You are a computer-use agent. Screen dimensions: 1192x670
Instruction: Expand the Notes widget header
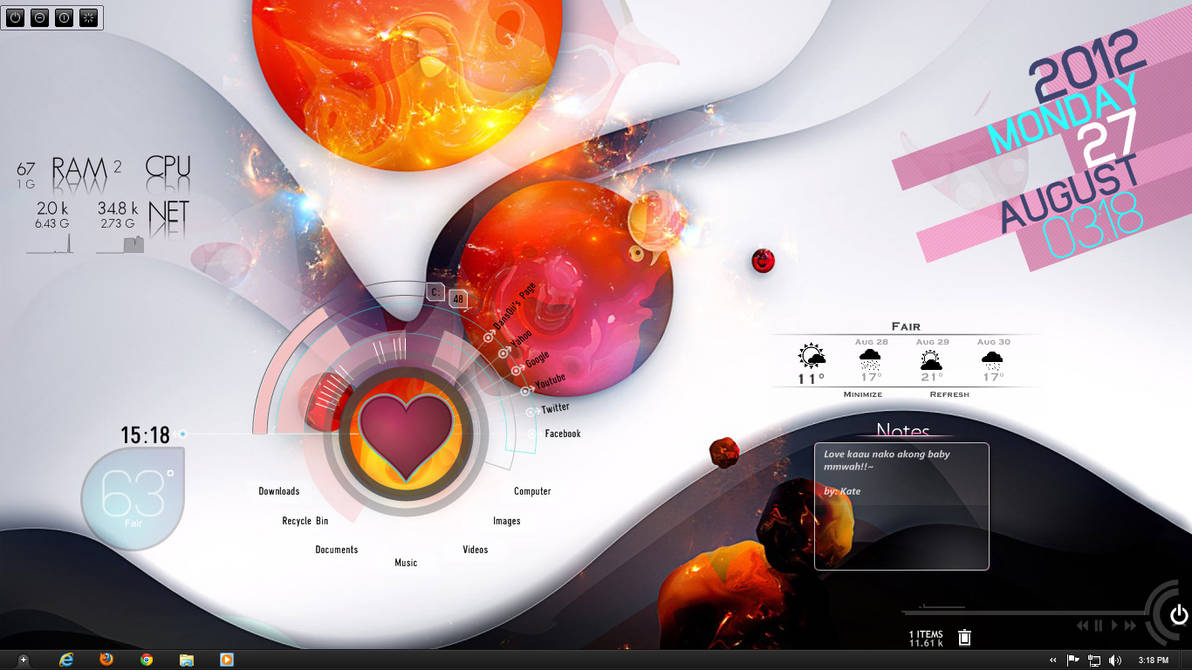point(903,432)
